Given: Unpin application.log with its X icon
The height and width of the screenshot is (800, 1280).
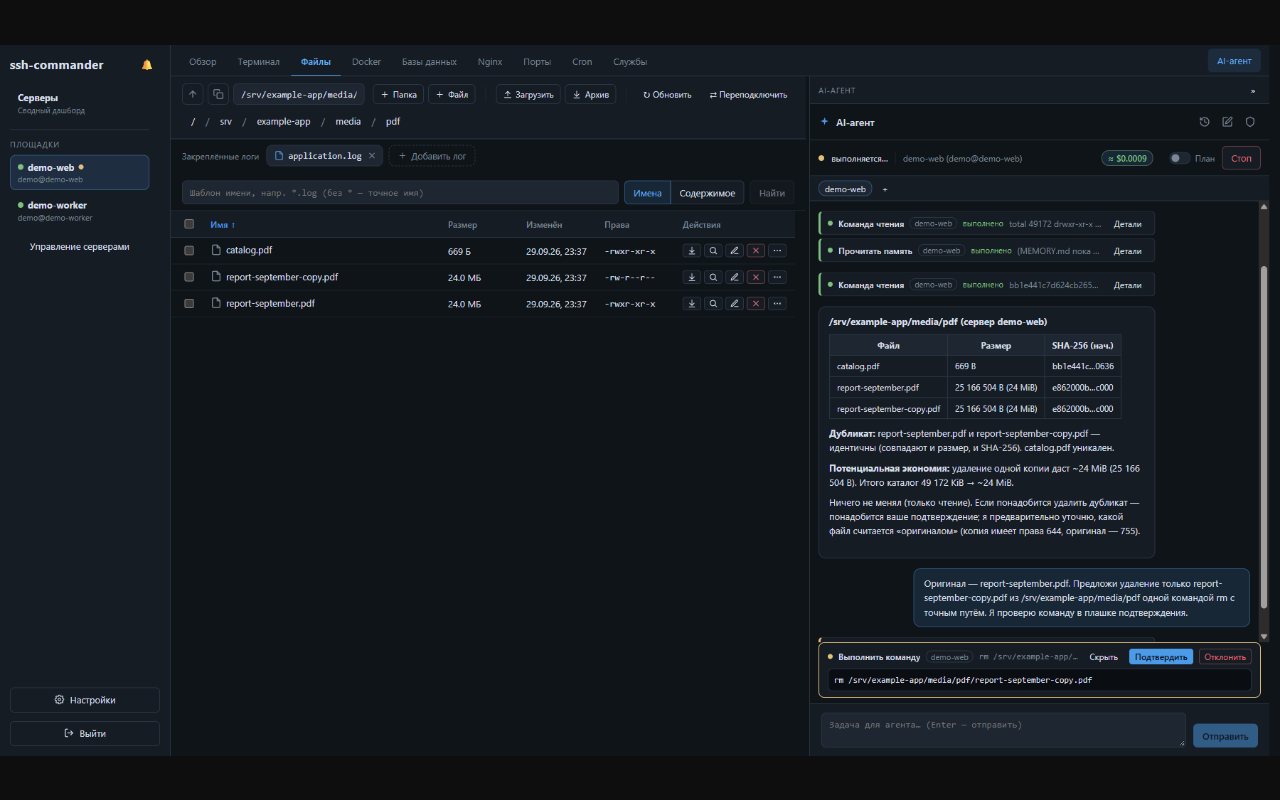Looking at the screenshot, I should click(372, 156).
